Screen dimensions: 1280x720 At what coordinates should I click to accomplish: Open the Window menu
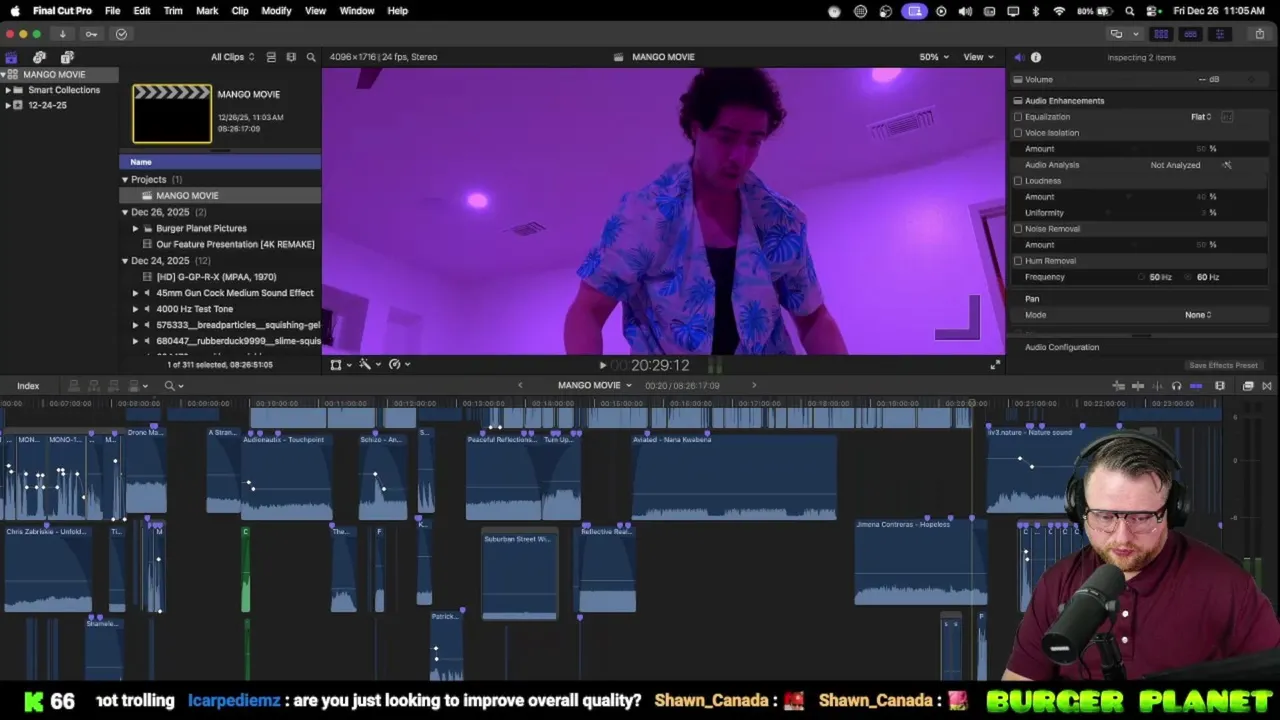357,11
